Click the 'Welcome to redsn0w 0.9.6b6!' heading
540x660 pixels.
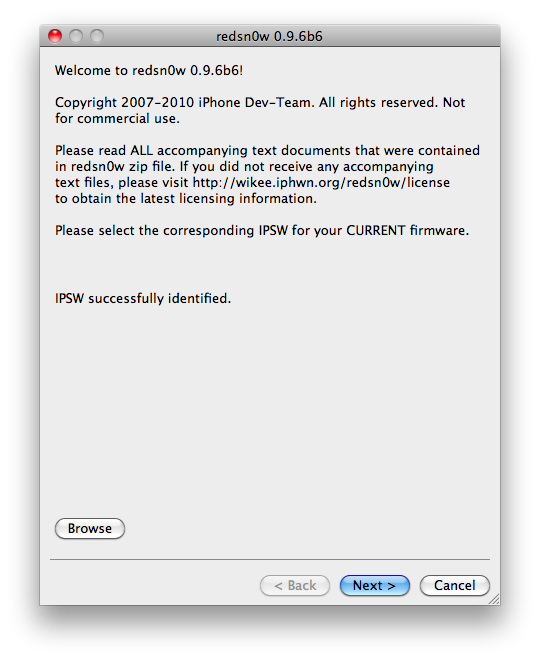[149, 70]
